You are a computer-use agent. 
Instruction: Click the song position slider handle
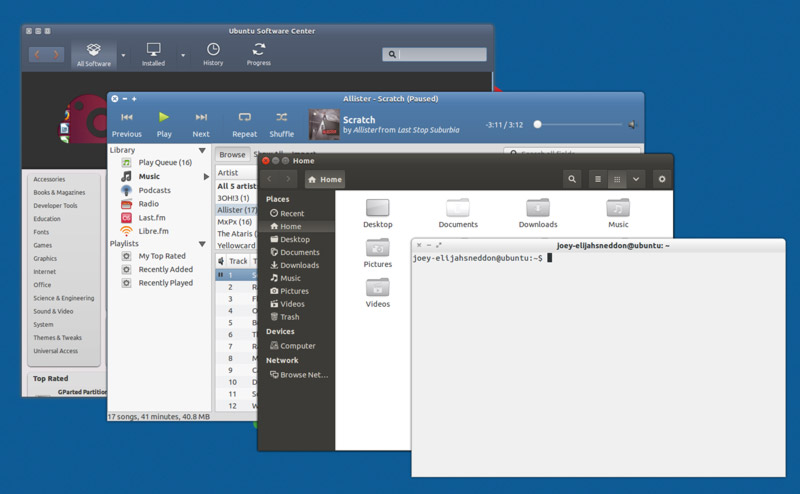(x=537, y=124)
